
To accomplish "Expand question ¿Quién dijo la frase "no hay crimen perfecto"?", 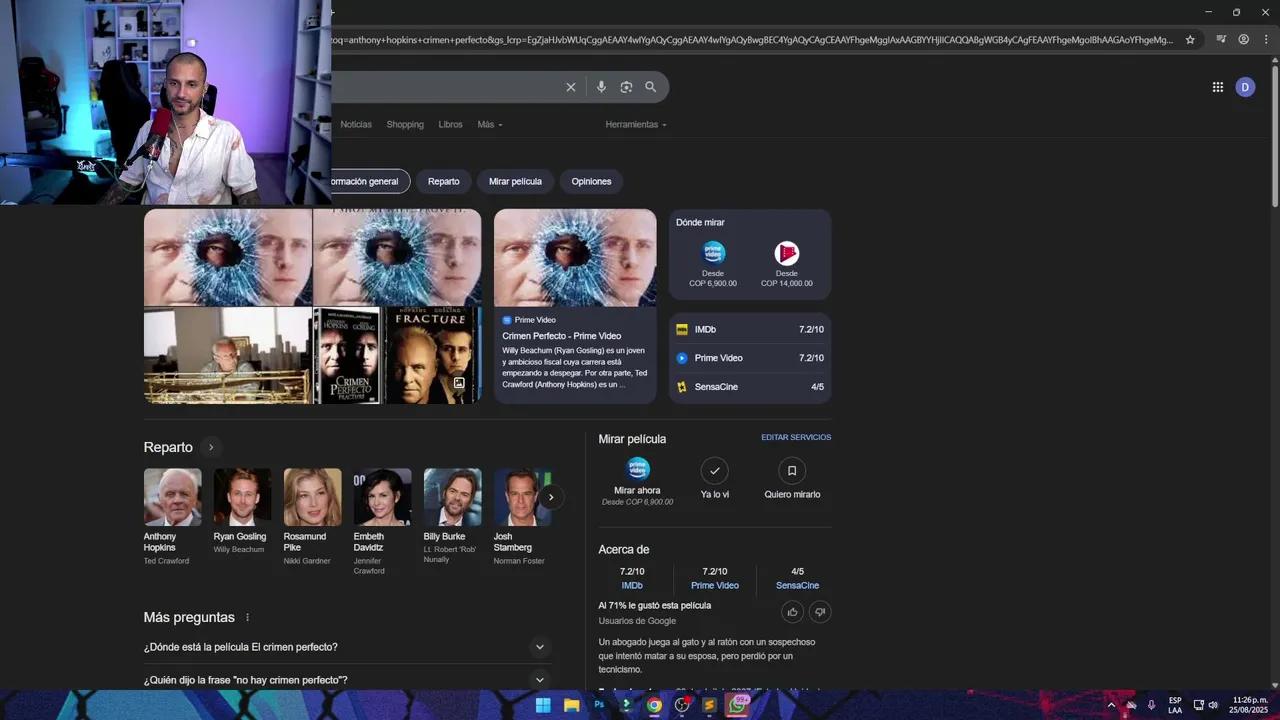I will [347, 680].
